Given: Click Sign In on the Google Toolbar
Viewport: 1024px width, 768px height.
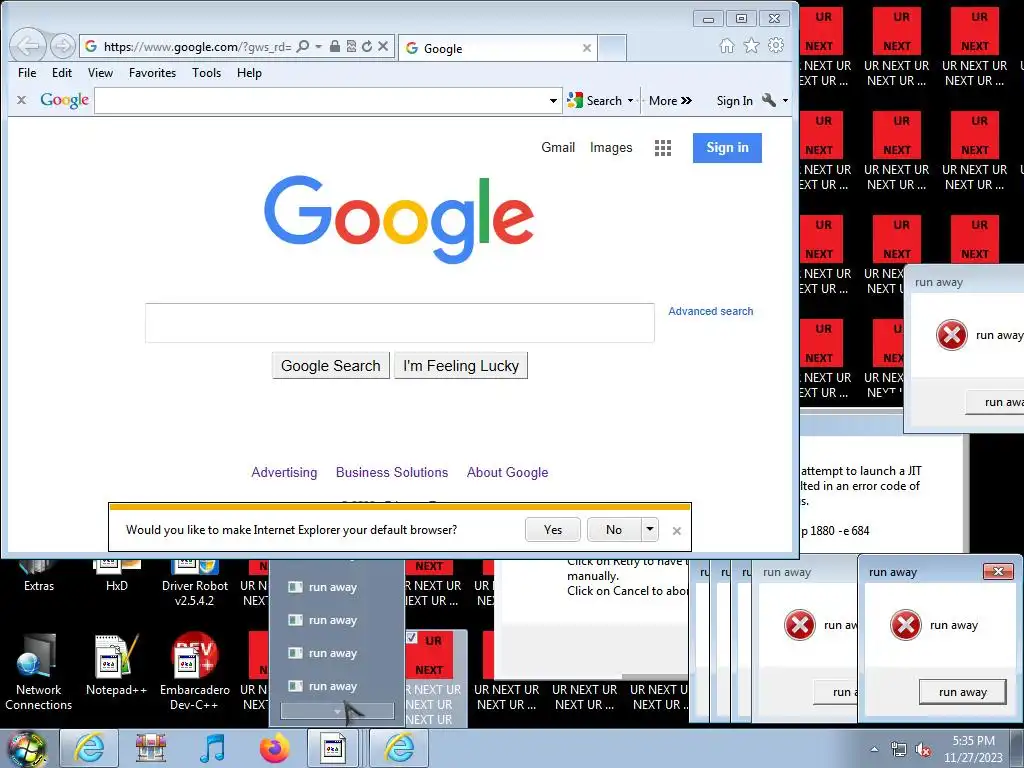Looking at the screenshot, I should (734, 101).
